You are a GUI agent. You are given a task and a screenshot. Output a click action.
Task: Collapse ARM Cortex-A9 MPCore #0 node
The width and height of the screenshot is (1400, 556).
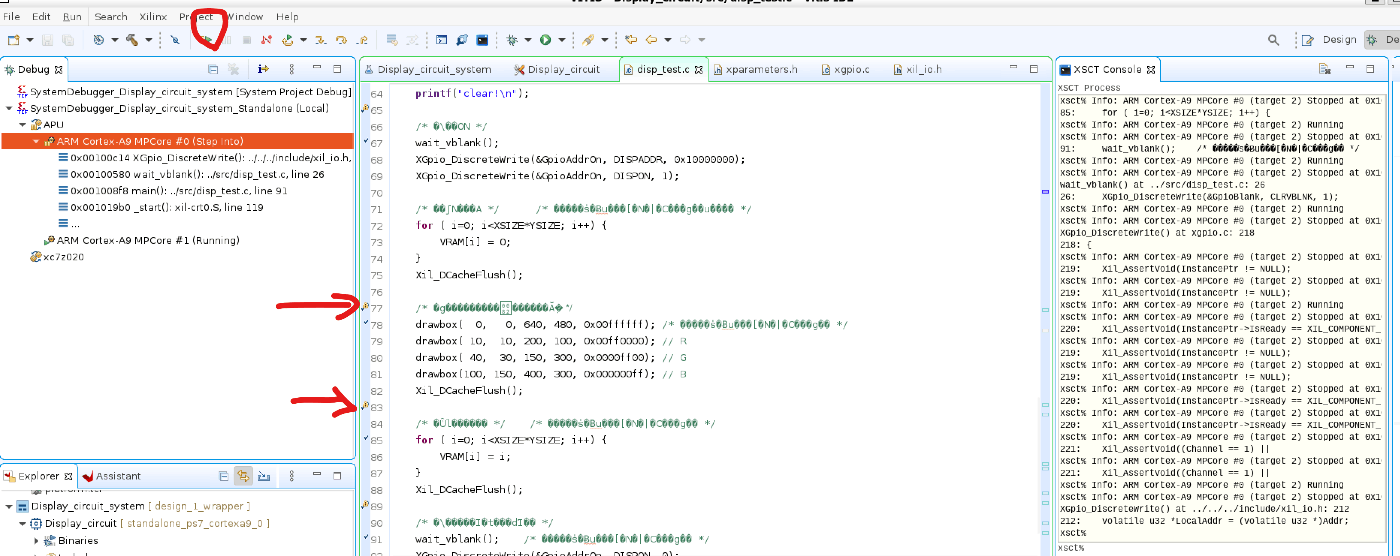tap(36, 141)
